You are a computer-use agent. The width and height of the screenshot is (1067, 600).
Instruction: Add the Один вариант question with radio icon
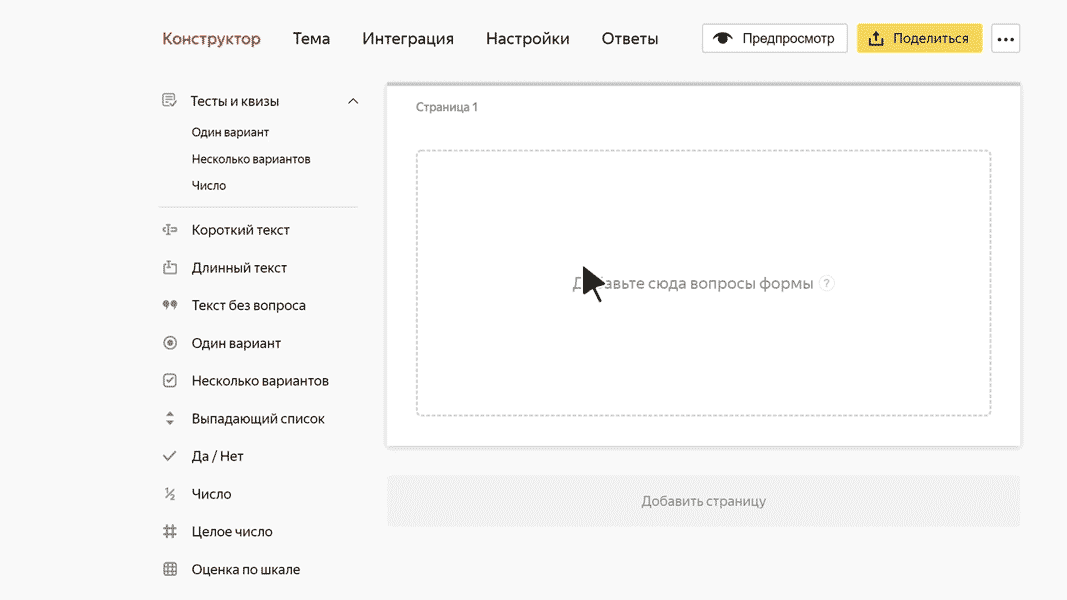(235, 344)
